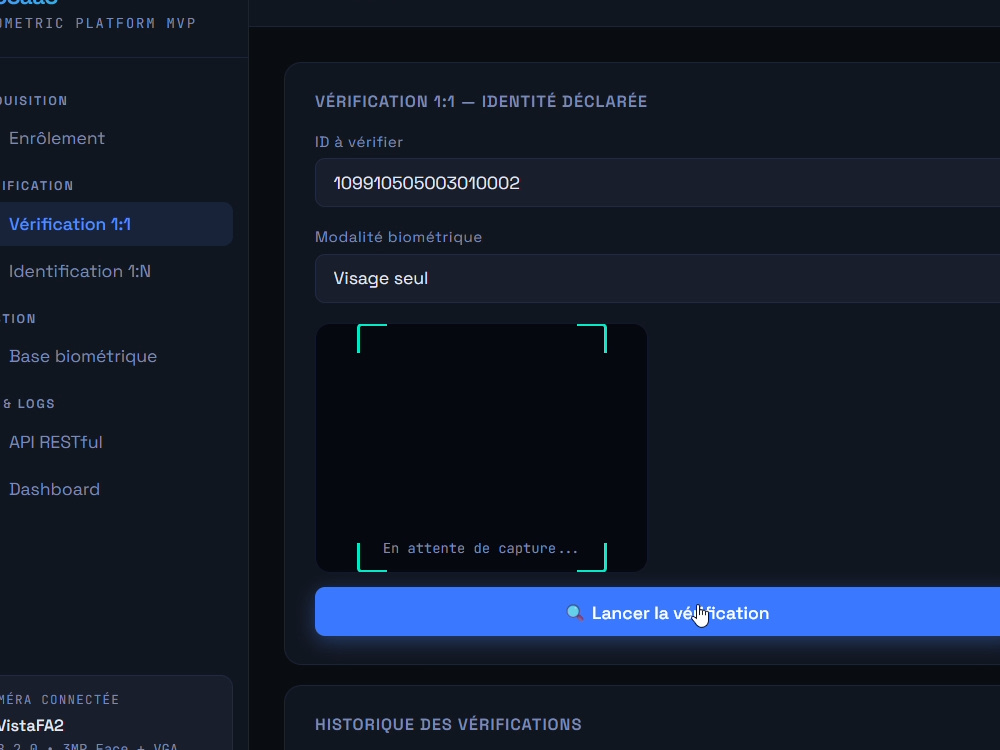Click the 'En attente de capture...' text
The image size is (1000, 750).
(x=480, y=548)
